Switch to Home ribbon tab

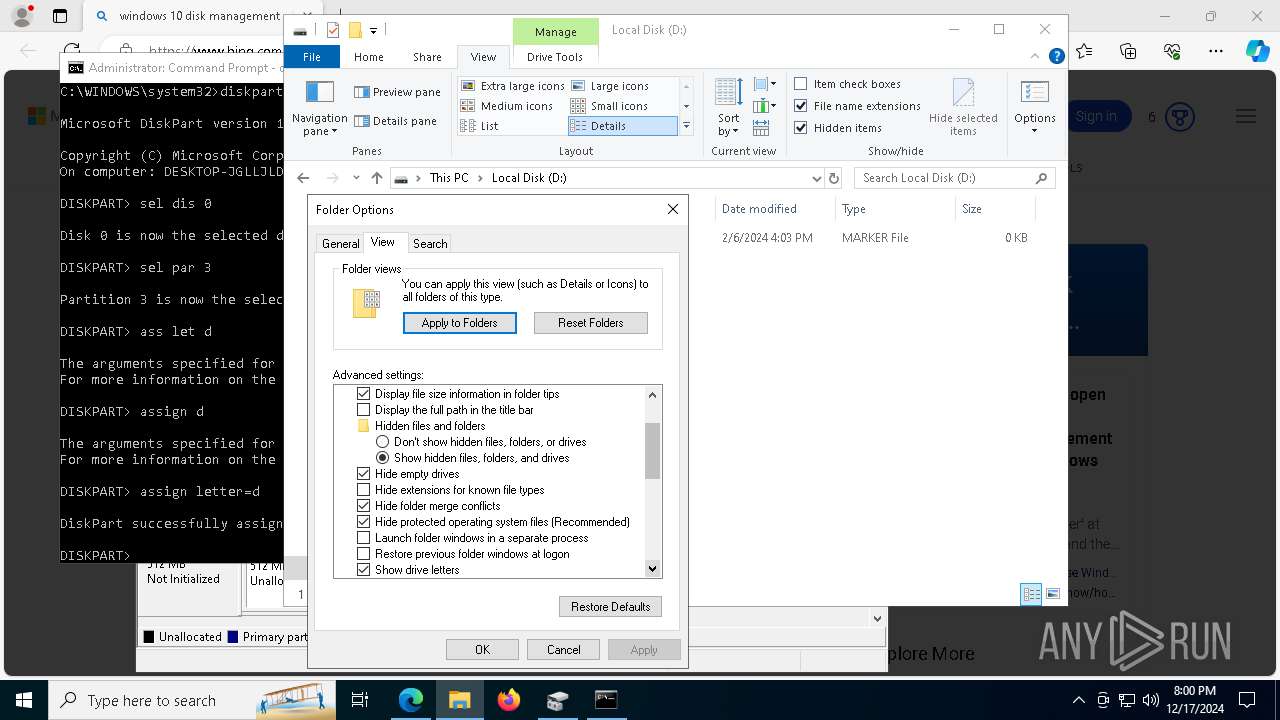coord(369,57)
